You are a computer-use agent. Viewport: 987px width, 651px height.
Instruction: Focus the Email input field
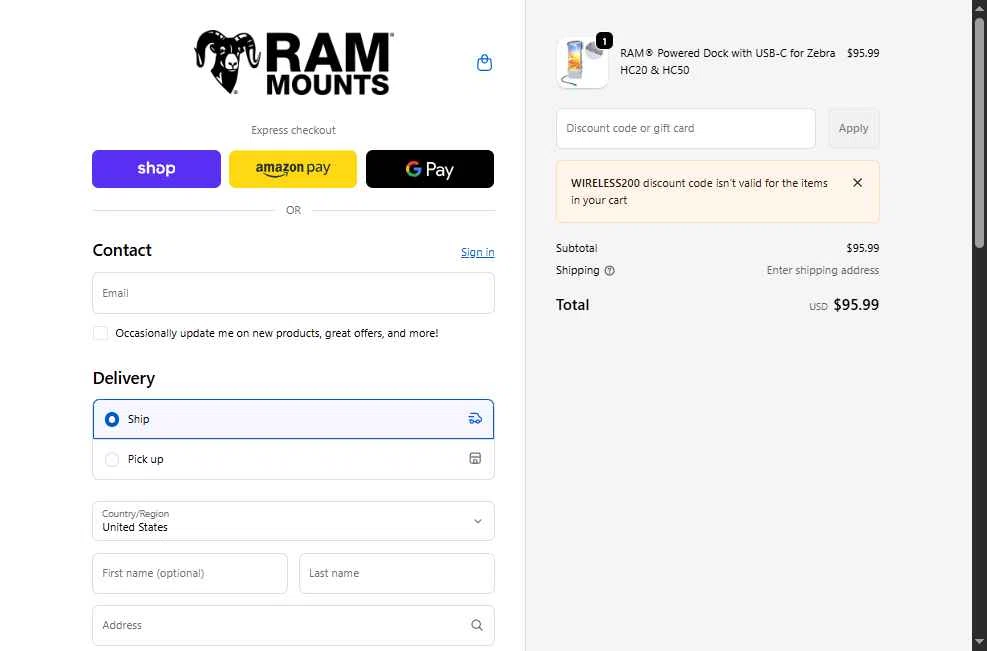point(293,293)
